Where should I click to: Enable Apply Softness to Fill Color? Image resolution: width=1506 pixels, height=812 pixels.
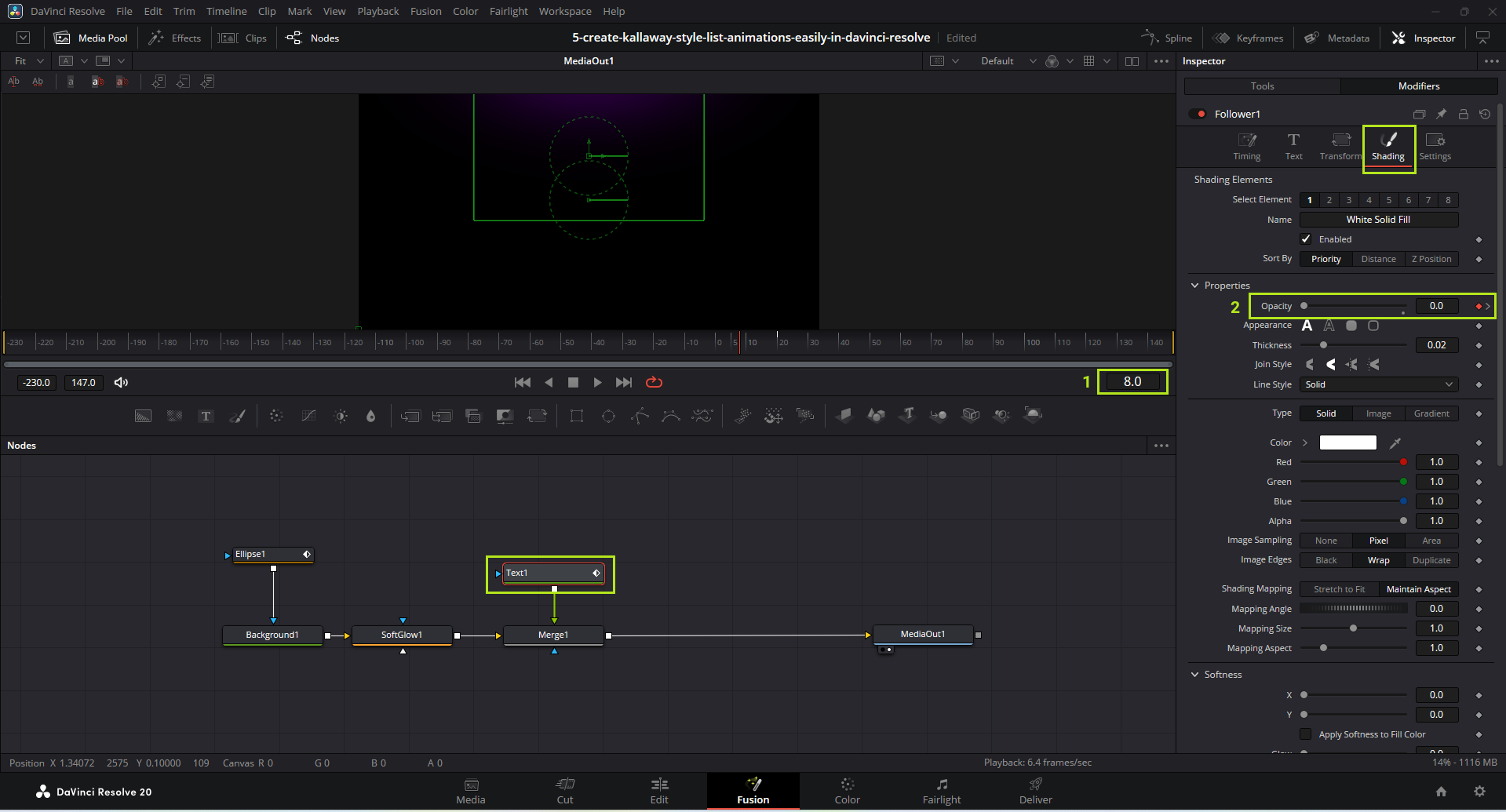(x=1306, y=734)
